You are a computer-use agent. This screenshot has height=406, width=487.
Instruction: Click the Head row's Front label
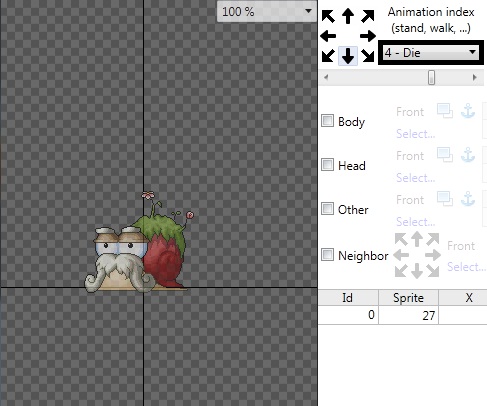410,156
